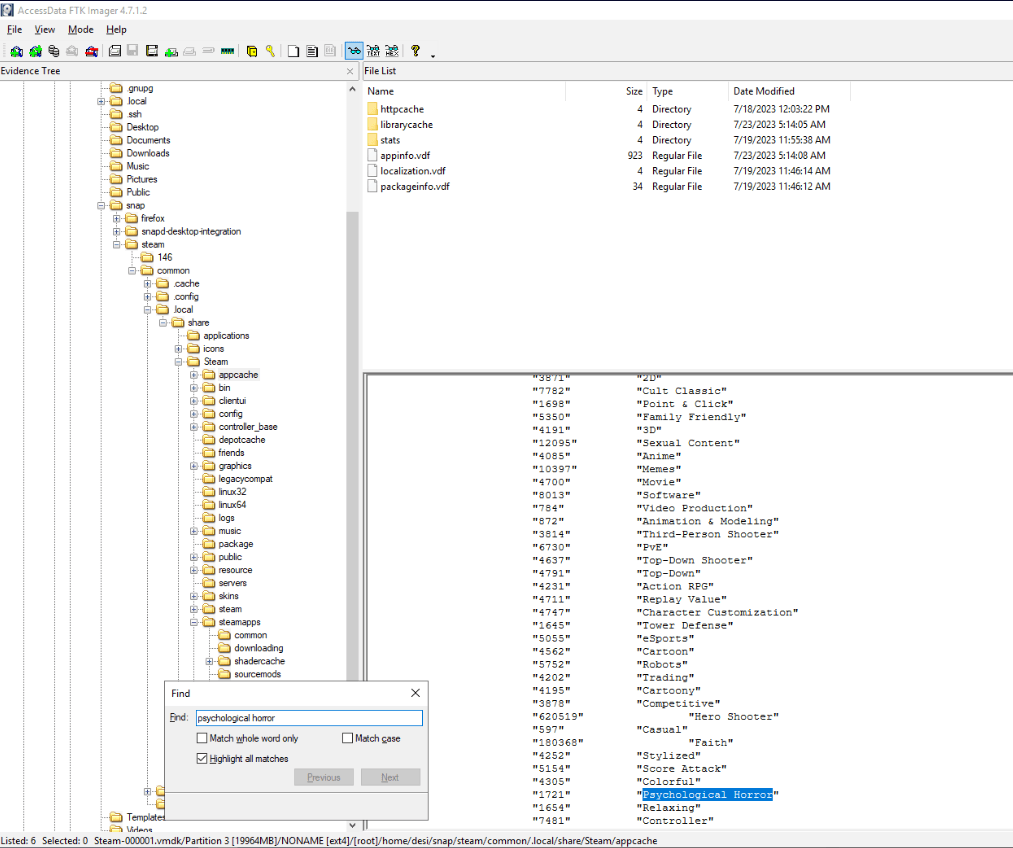Enable the Match case checkbox

tap(348, 738)
